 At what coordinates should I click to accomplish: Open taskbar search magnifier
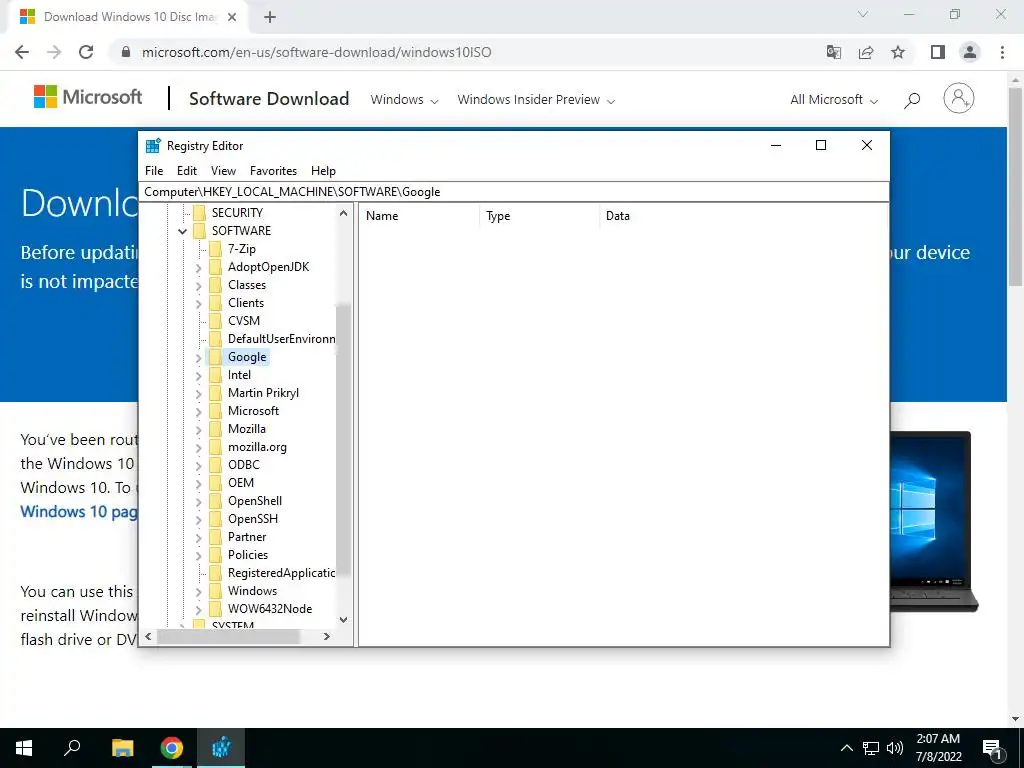pyautogui.click(x=72, y=748)
